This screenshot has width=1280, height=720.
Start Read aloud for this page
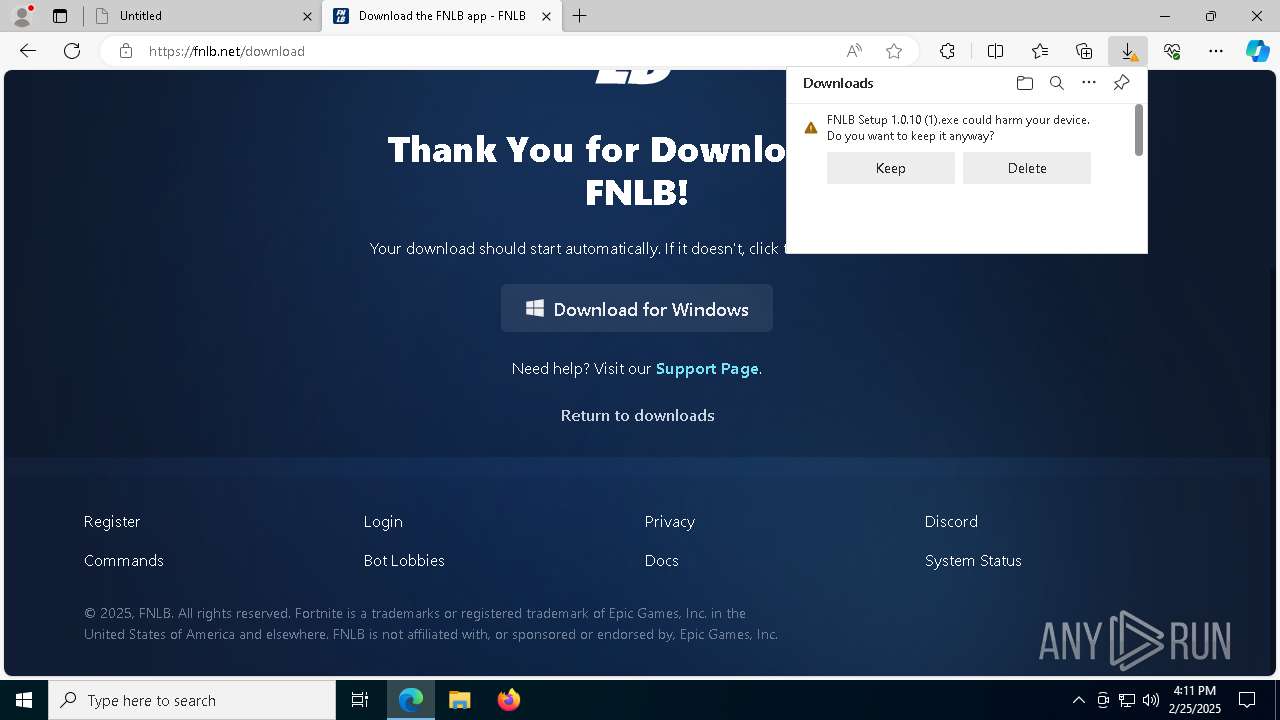pyautogui.click(x=854, y=51)
